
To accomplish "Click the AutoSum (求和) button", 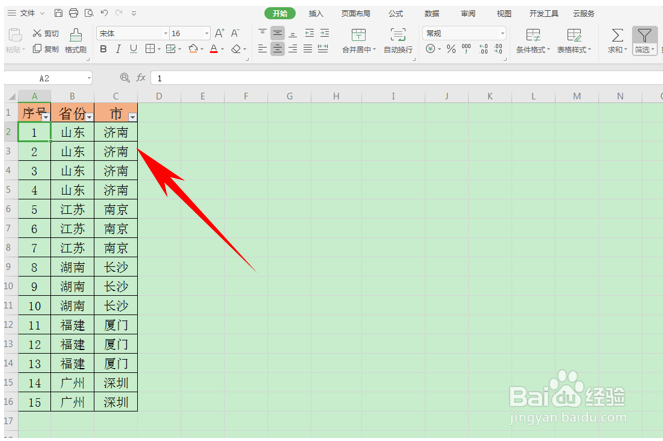I will tap(617, 41).
